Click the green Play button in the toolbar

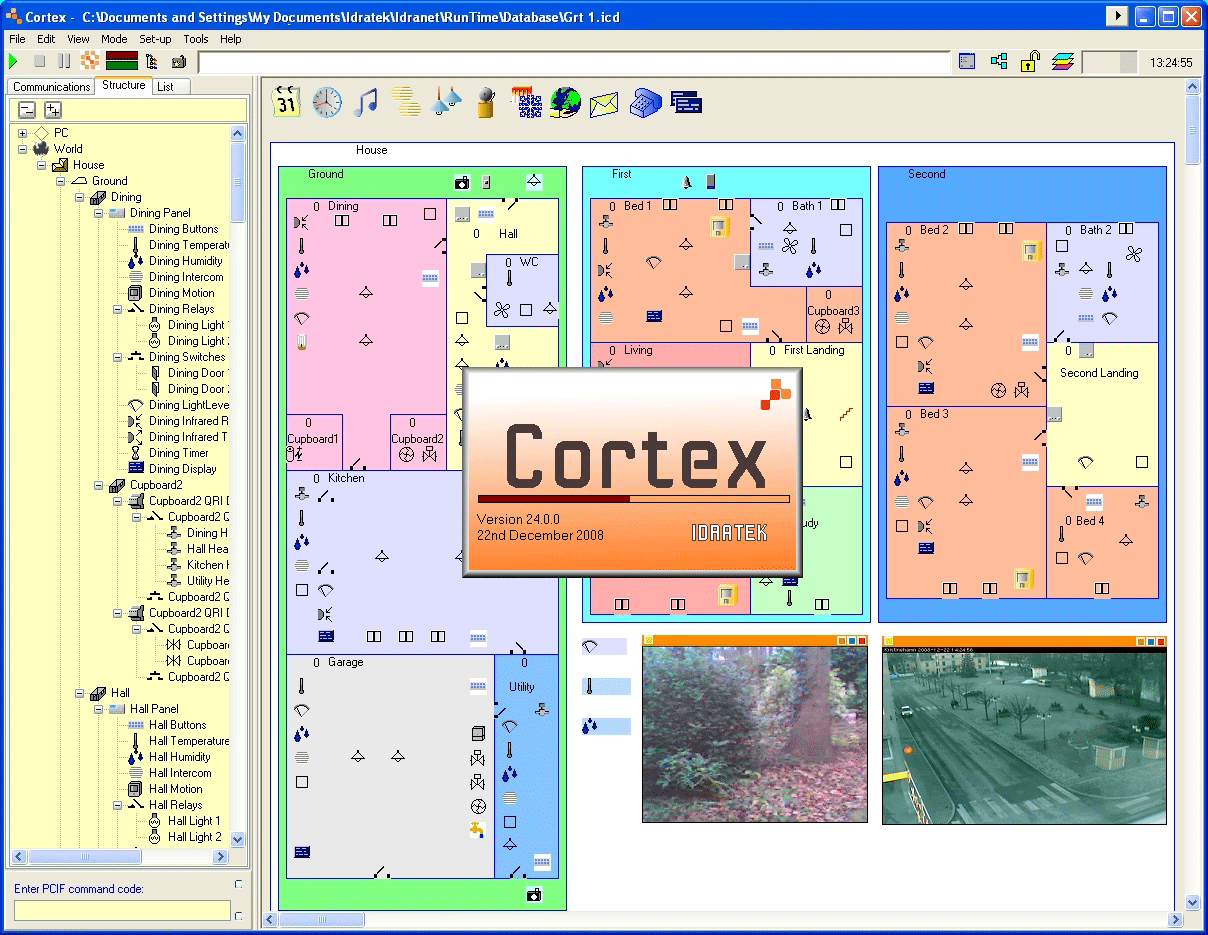[14, 61]
